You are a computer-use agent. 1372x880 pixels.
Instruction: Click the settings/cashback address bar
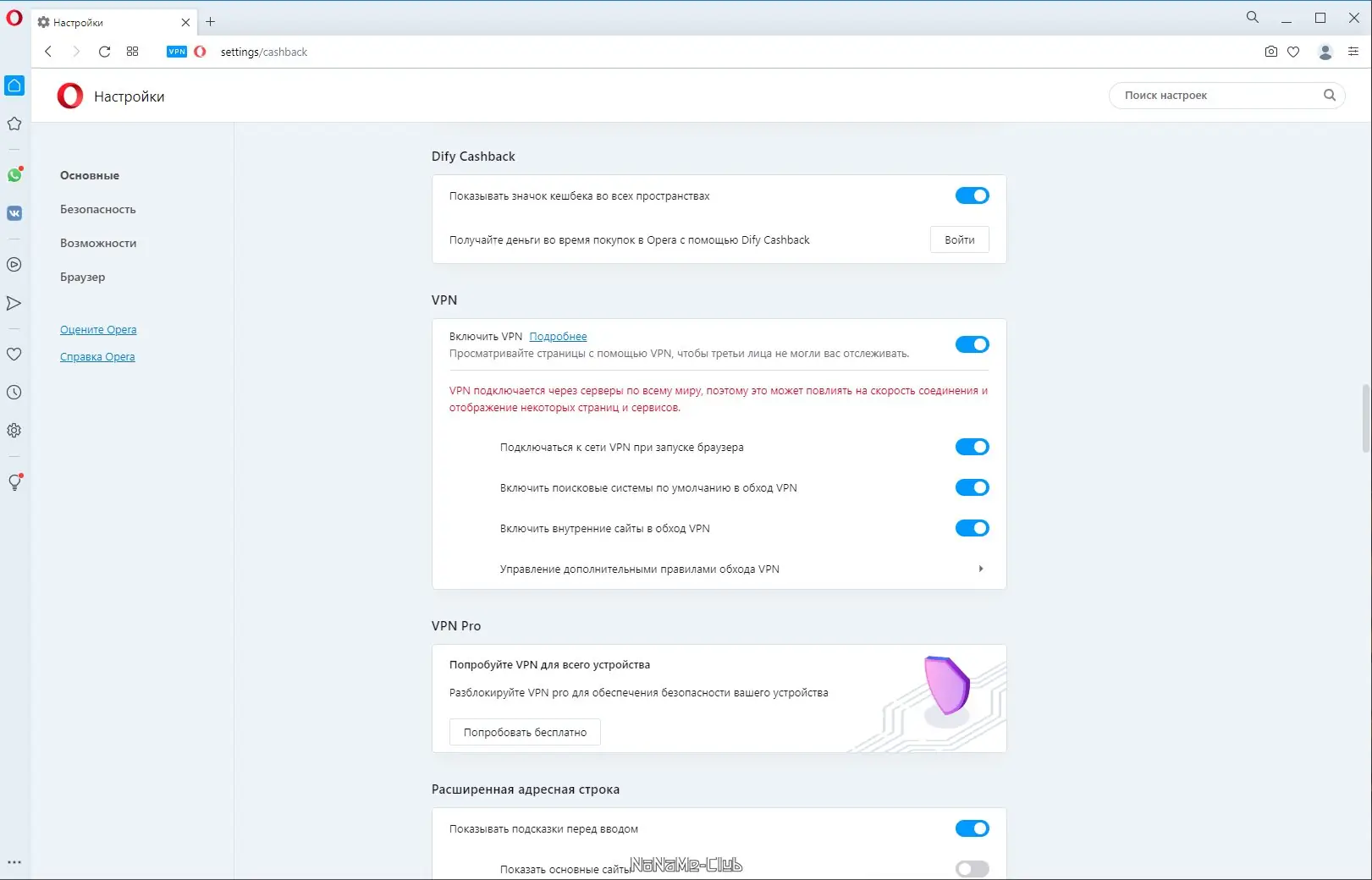tap(264, 52)
